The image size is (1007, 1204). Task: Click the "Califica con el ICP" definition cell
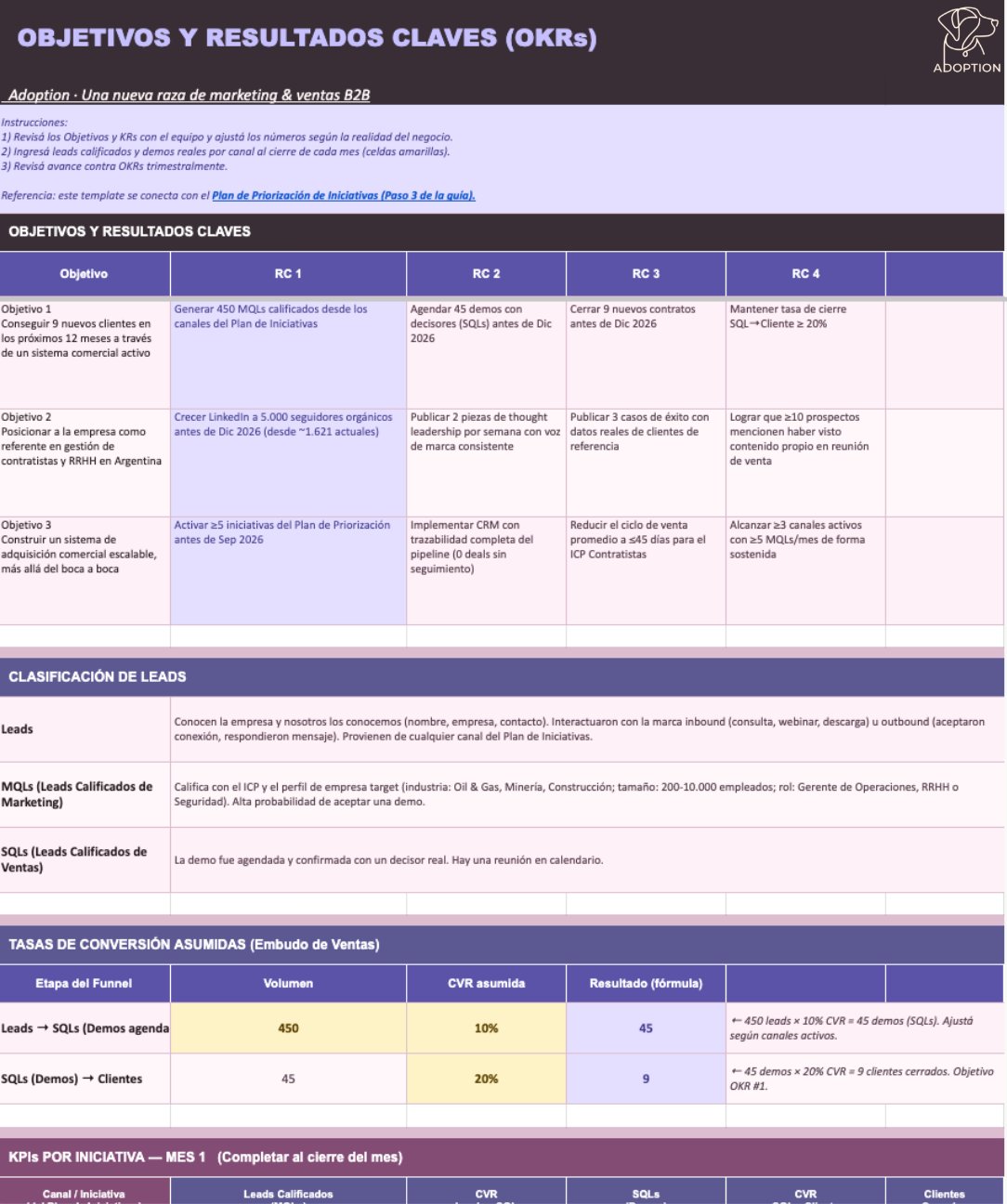(x=587, y=794)
